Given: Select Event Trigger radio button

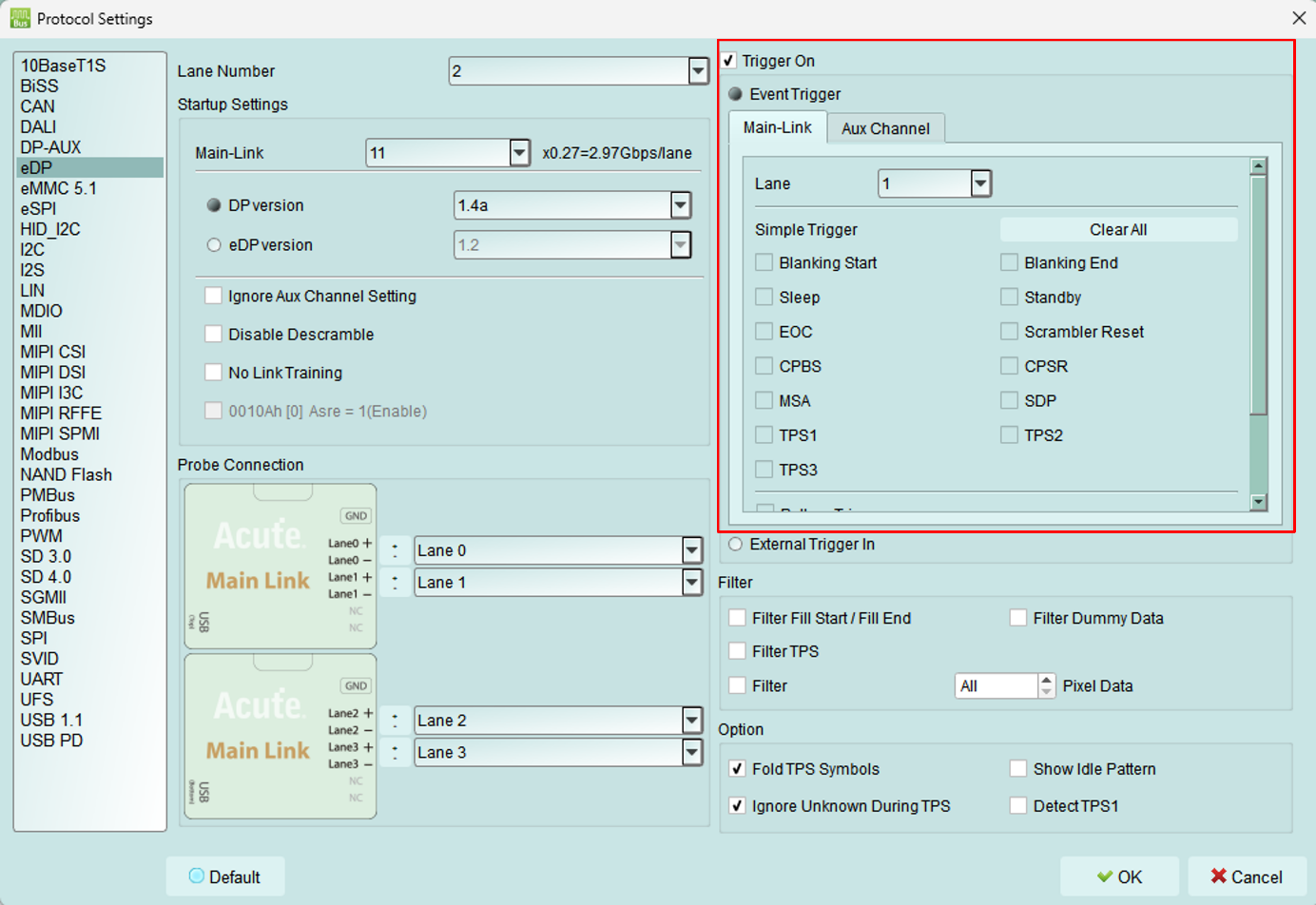Looking at the screenshot, I should (735, 94).
